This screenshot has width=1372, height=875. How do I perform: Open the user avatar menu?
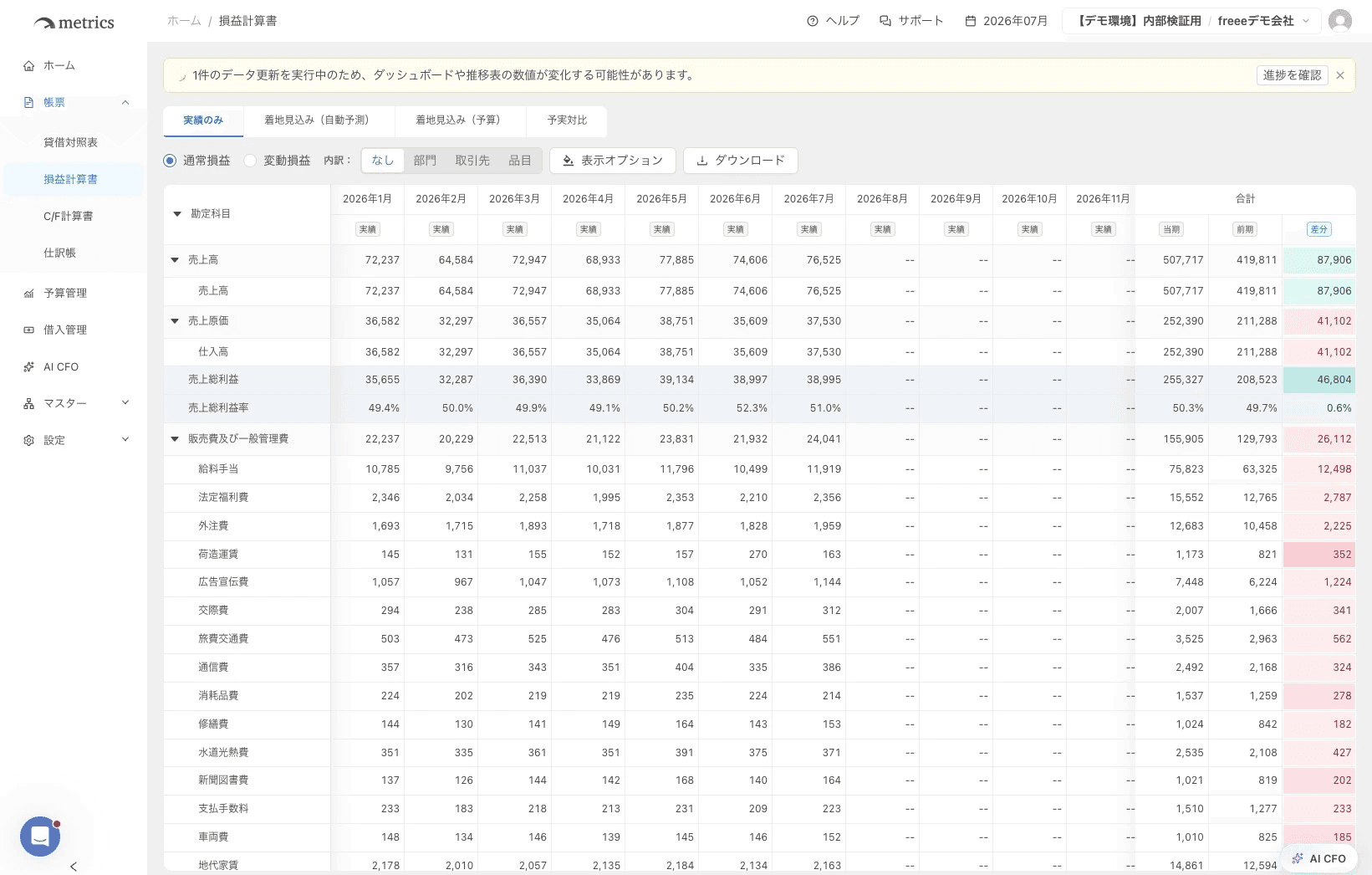[1340, 21]
